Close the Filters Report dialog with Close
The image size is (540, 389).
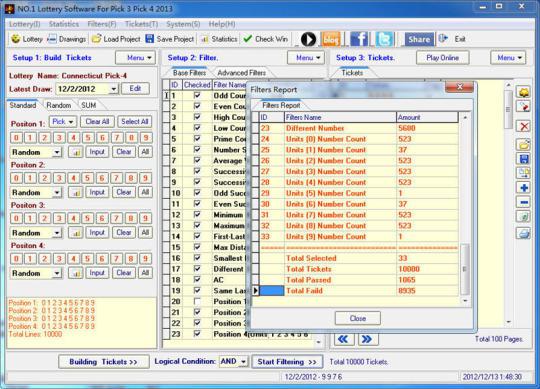(x=358, y=318)
